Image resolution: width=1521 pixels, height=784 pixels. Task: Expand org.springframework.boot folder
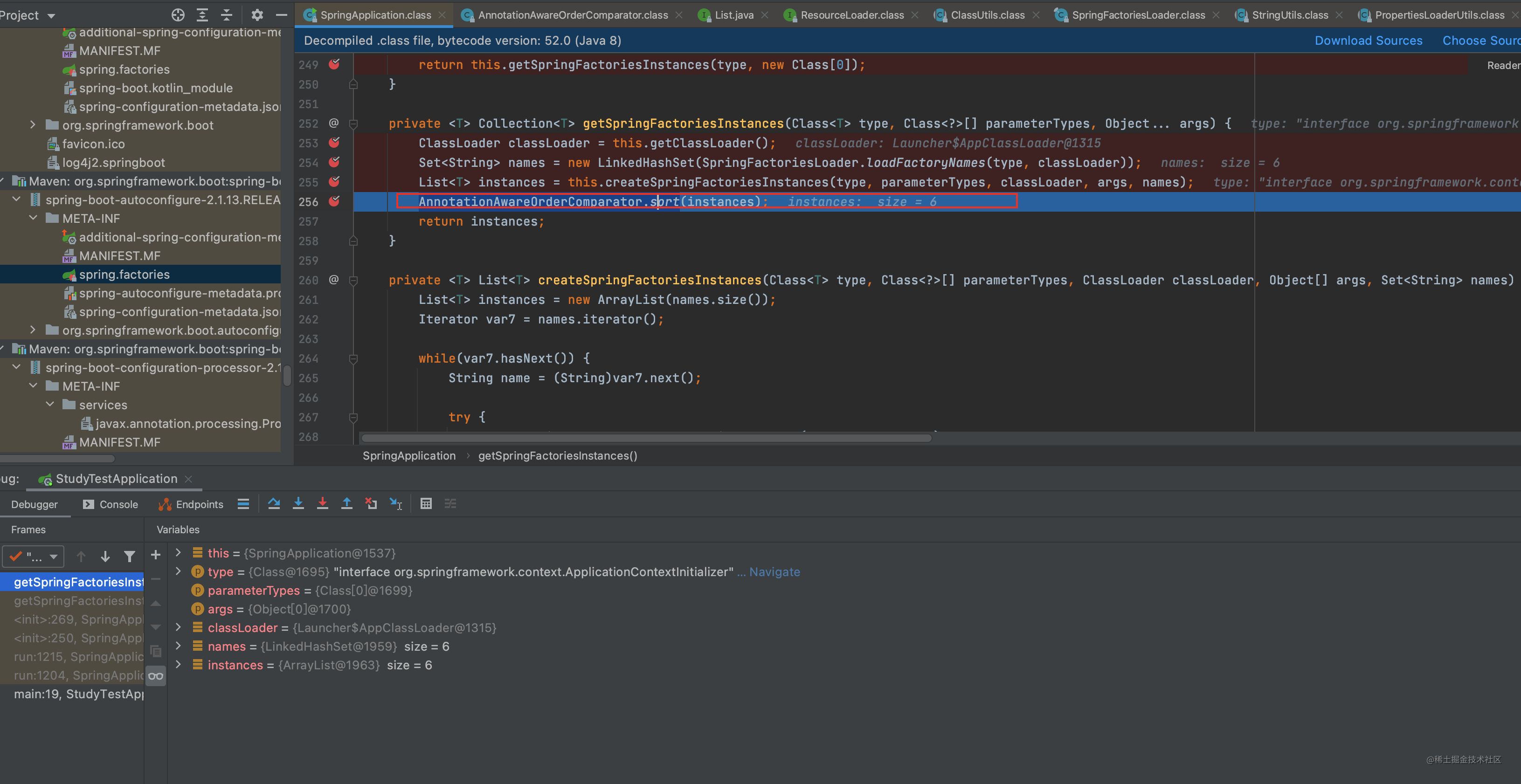pyautogui.click(x=33, y=124)
